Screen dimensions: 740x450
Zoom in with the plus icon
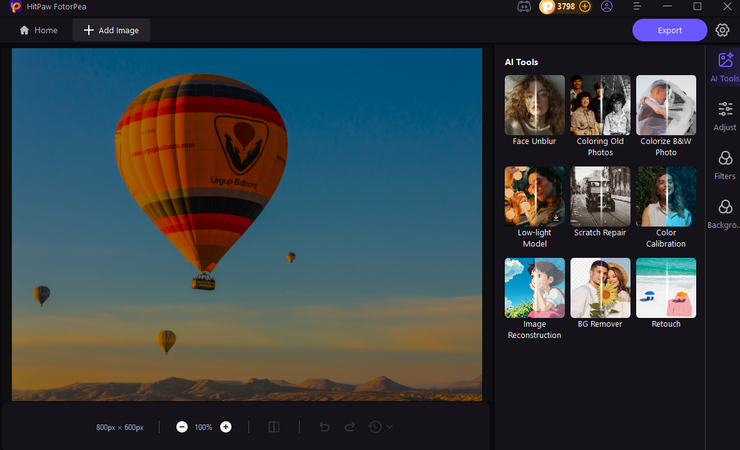point(226,427)
